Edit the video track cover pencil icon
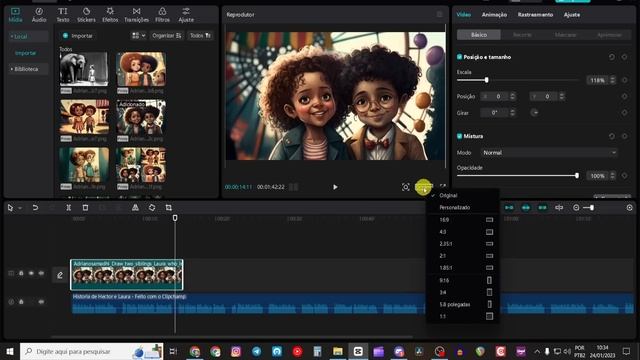Image resolution: width=640 pixels, height=360 pixels. (x=60, y=275)
